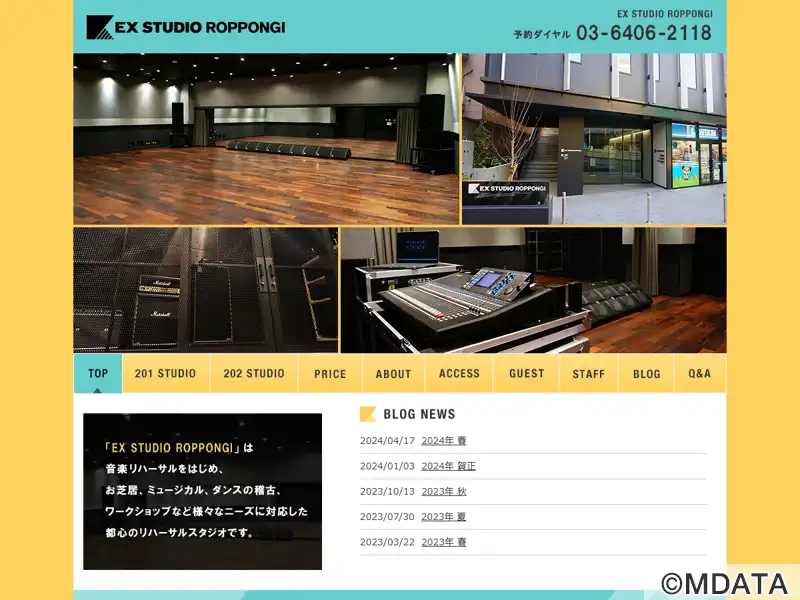Click the small EX STUDIO ROPPONGI text at top right

coord(665,14)
